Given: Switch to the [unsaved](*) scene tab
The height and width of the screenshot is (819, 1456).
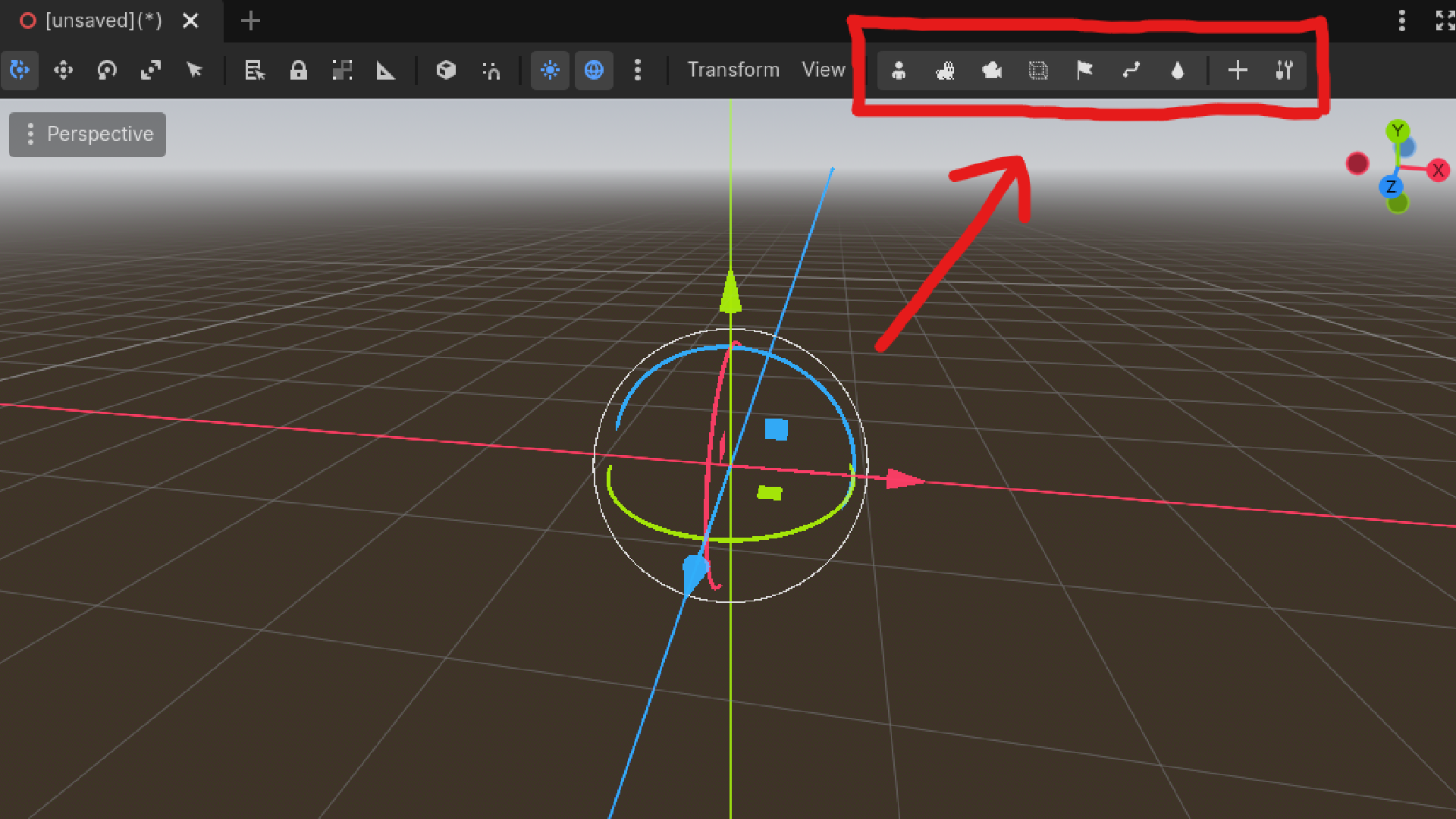Looking at the screenshot, I should point(103,21).
